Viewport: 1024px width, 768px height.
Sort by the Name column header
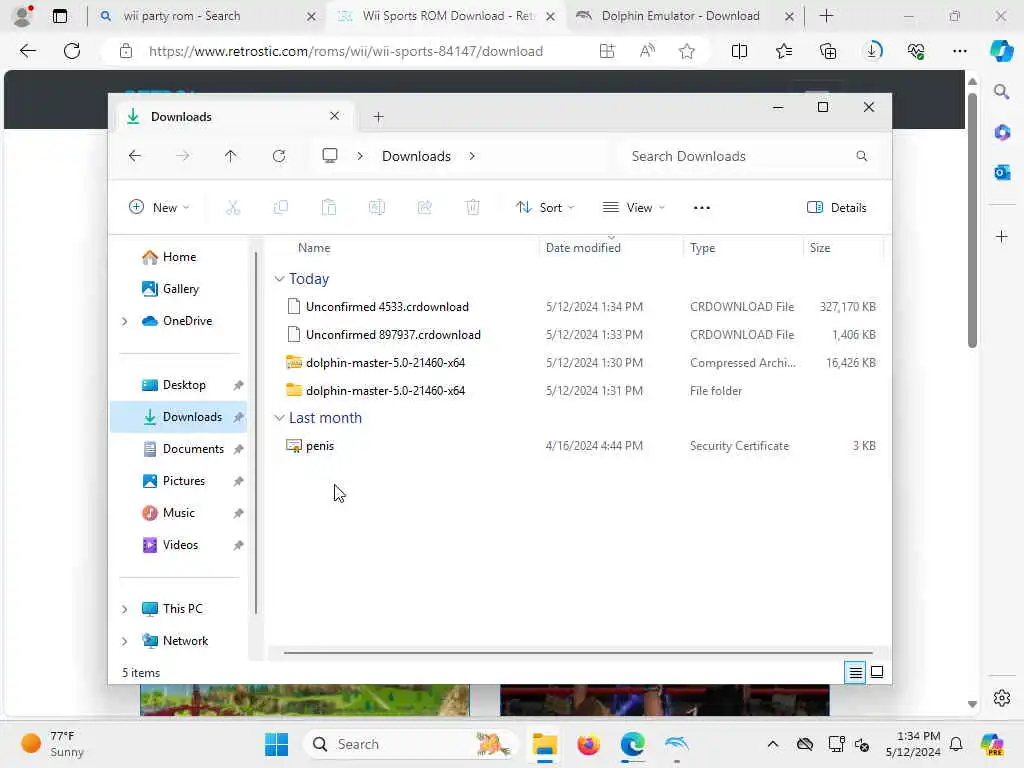click(313, 248)
